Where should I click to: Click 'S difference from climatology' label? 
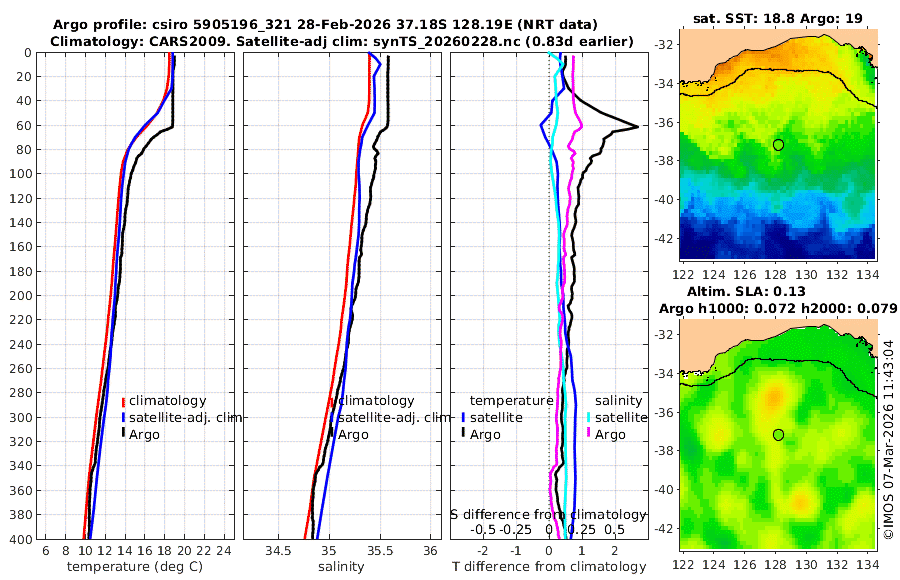[548, 514]
